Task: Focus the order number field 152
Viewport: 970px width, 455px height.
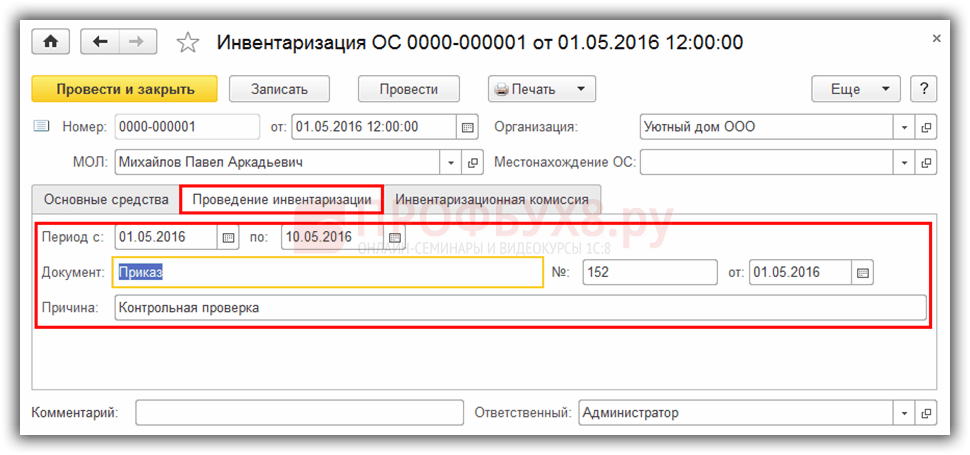Action: 650,273
